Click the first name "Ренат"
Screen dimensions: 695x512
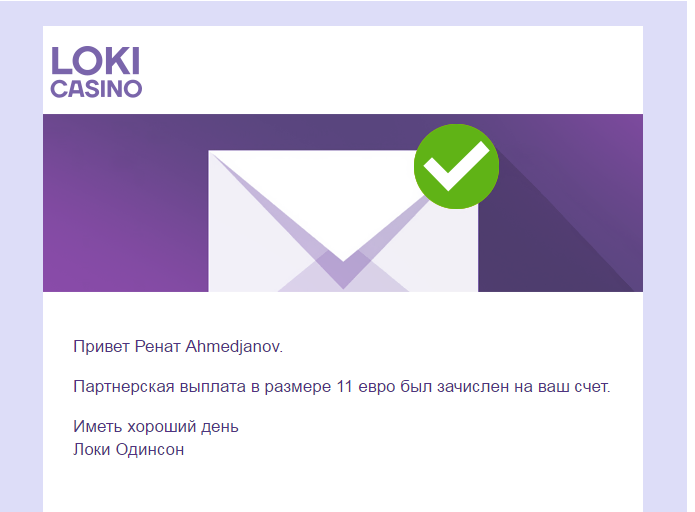point(155,347)
